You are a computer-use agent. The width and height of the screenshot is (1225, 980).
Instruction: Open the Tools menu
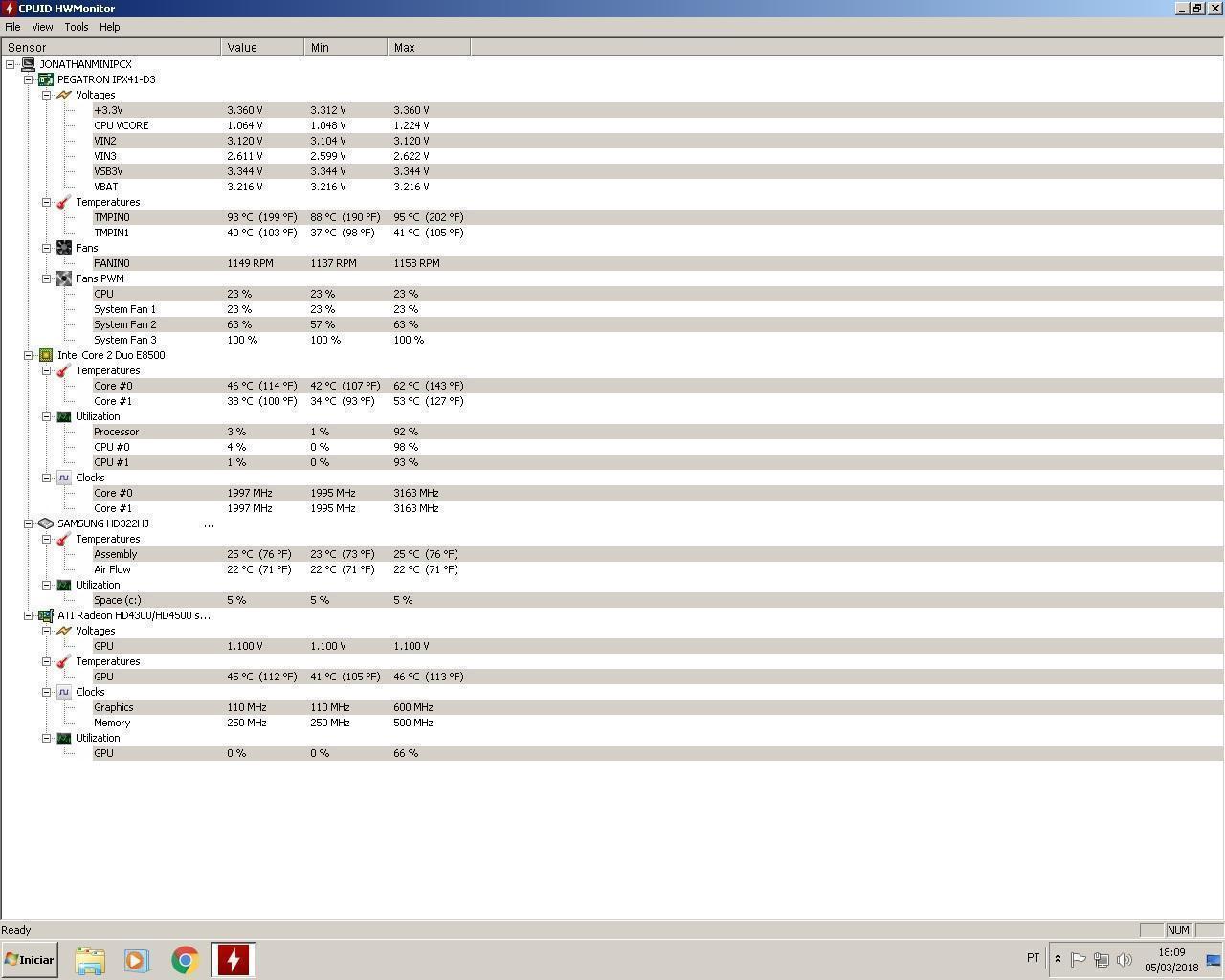(x=77, y=27)
